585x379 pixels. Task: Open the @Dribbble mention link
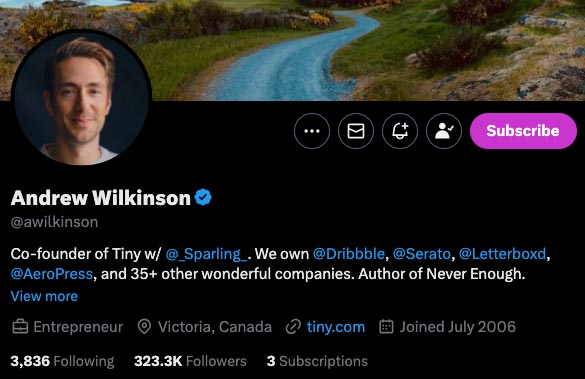point(348,254)
